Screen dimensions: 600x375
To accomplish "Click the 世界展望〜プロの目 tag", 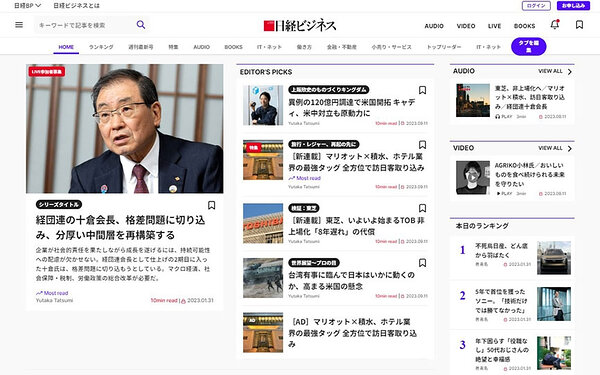I will click(x=314, y=263).
